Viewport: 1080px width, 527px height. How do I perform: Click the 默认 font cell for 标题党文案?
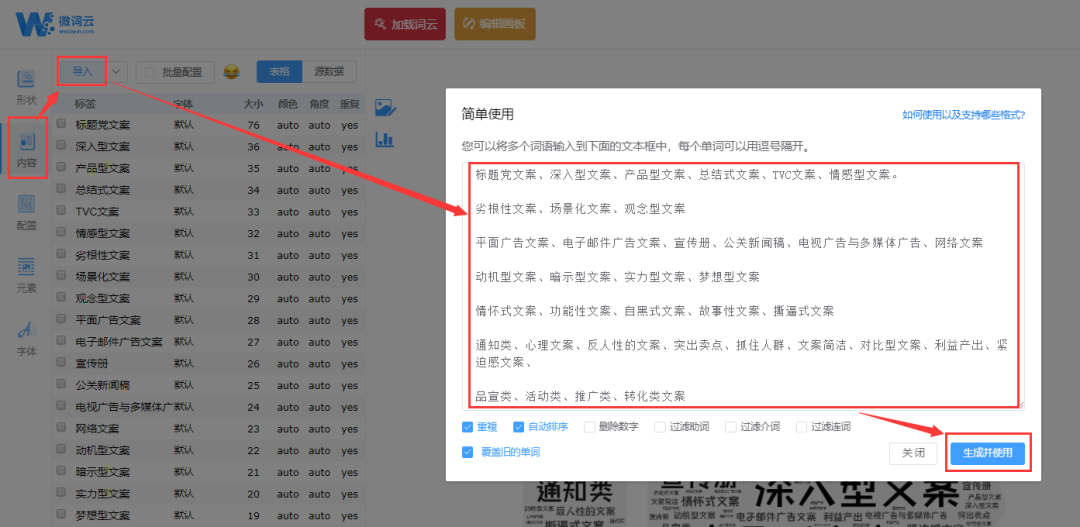tap(183, 125)
